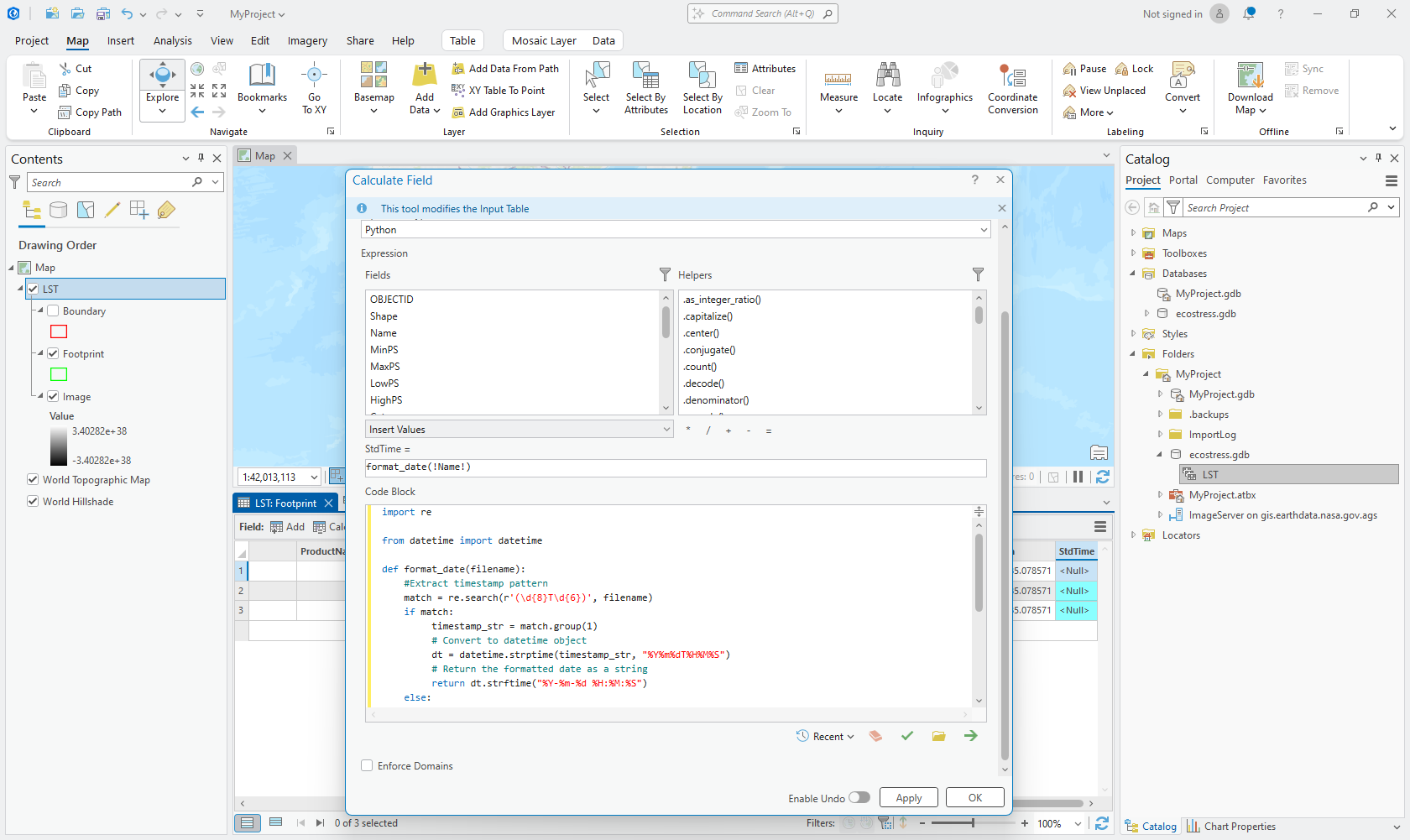Viewport: 1410px width, 840px height.
Task: Check the Enforce Domains checkbox
Action: pyautogui.click(x=367, y=765)
